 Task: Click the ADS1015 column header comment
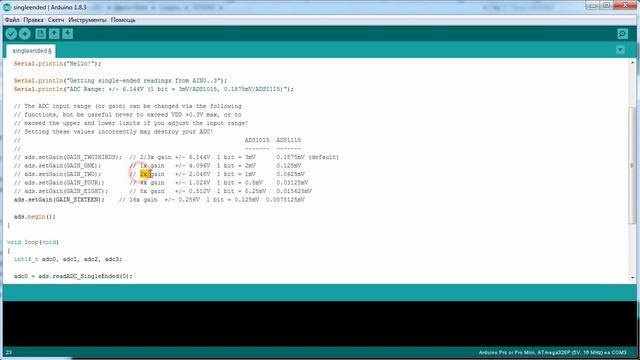257,140
